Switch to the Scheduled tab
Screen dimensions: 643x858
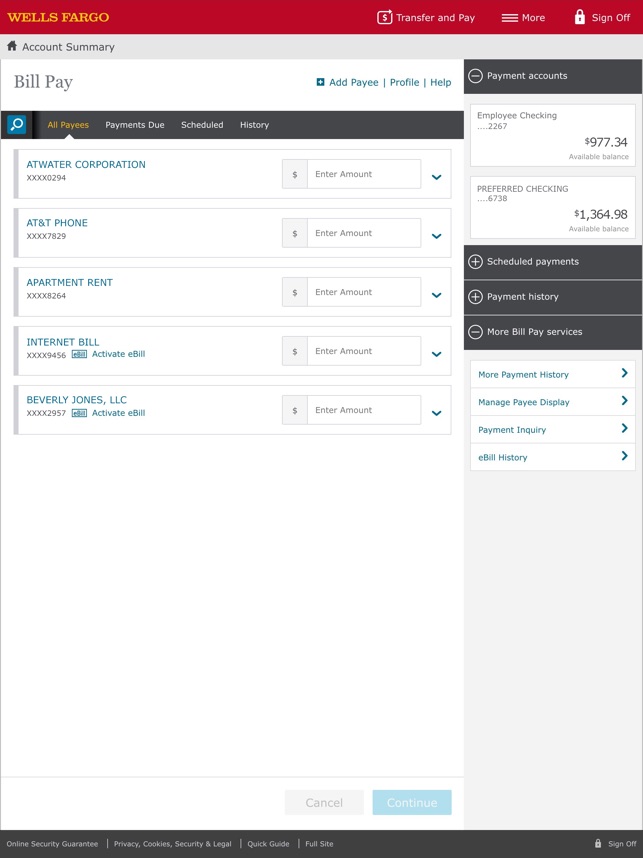[x=202, y=125]
